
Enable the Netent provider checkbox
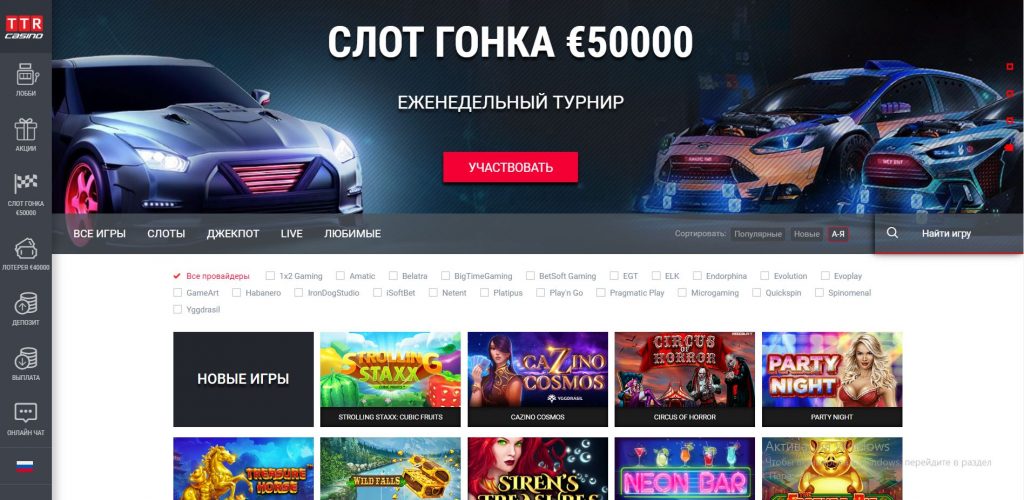click(433, 293)
